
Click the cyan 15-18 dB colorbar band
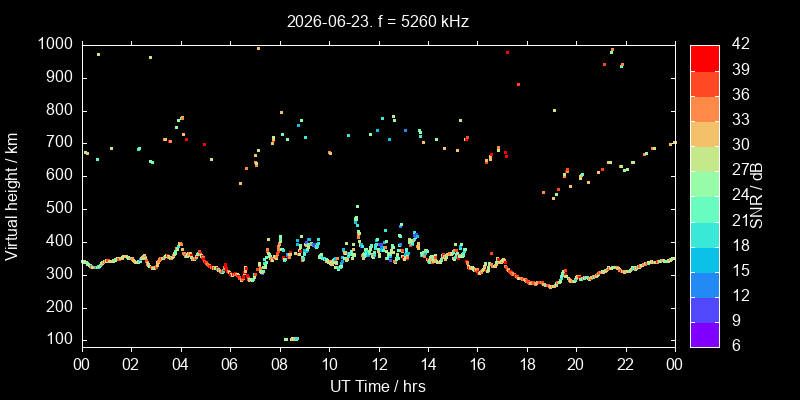coord(705,259)
